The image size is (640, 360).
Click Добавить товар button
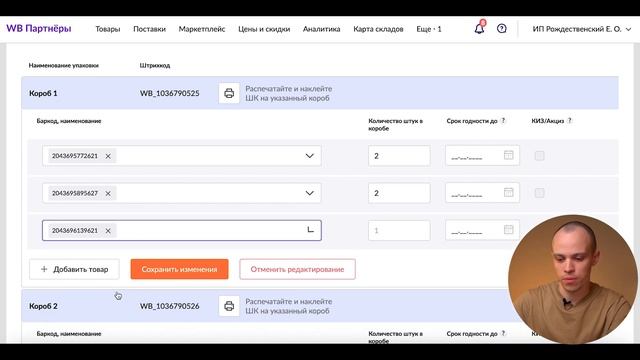tap(74, 269)
